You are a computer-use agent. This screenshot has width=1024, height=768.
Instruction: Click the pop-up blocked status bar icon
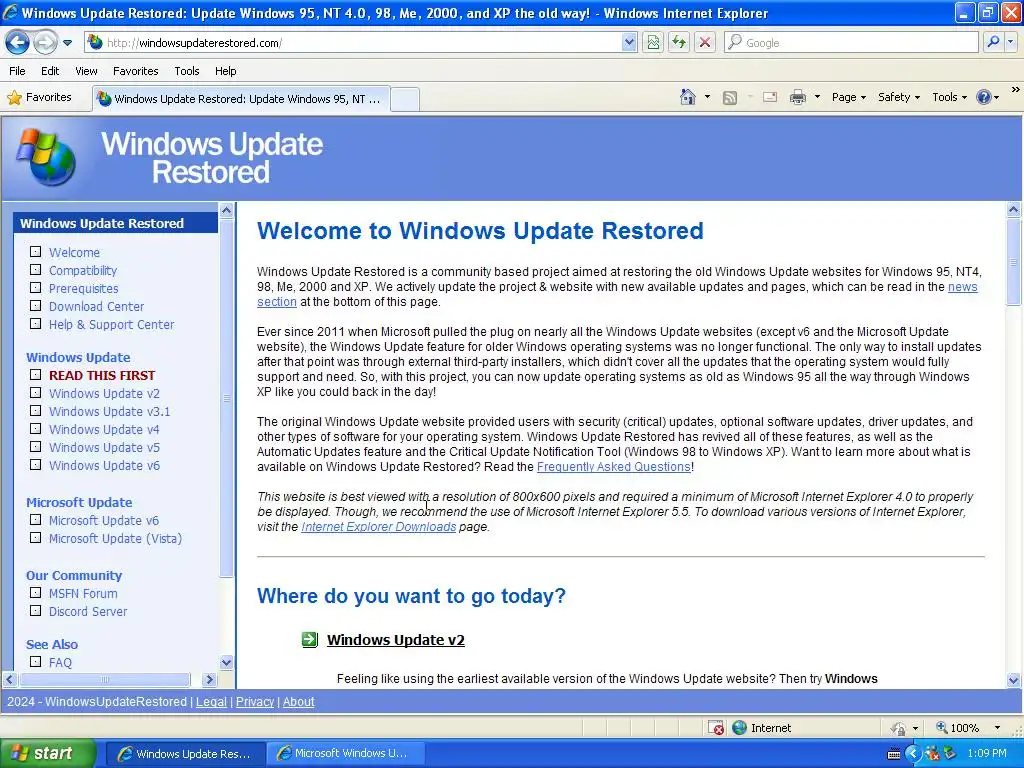(716, 728)
